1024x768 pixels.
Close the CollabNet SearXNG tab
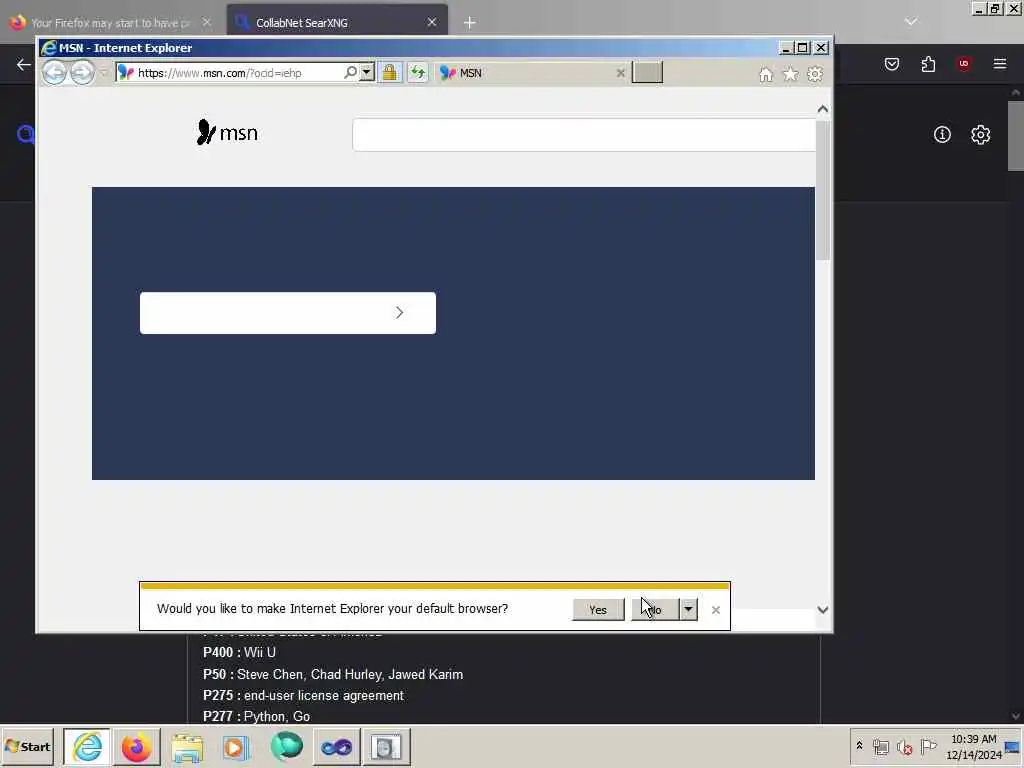(432, 22)
